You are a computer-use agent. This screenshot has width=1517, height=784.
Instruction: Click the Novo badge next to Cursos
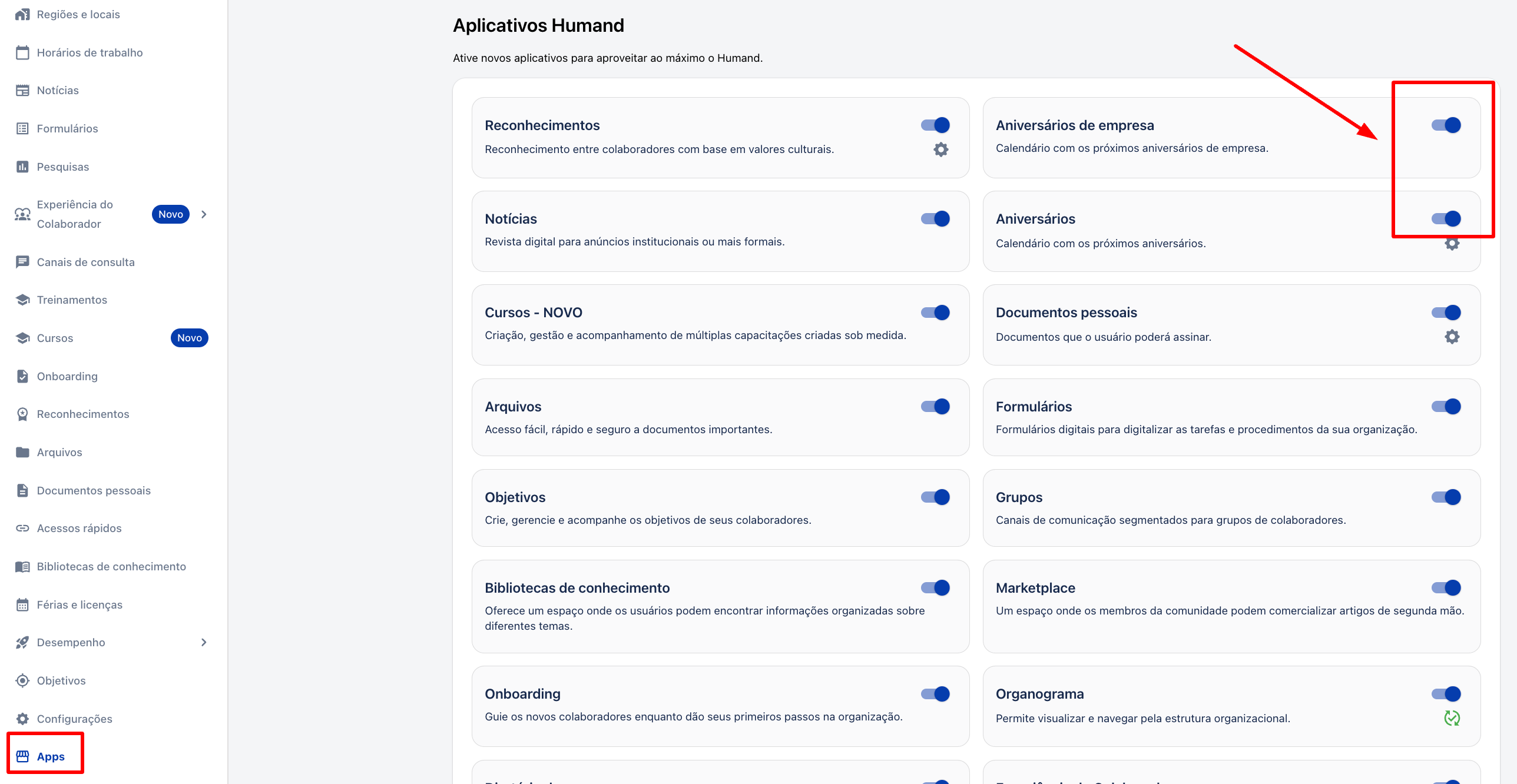(x=190, y=338)
